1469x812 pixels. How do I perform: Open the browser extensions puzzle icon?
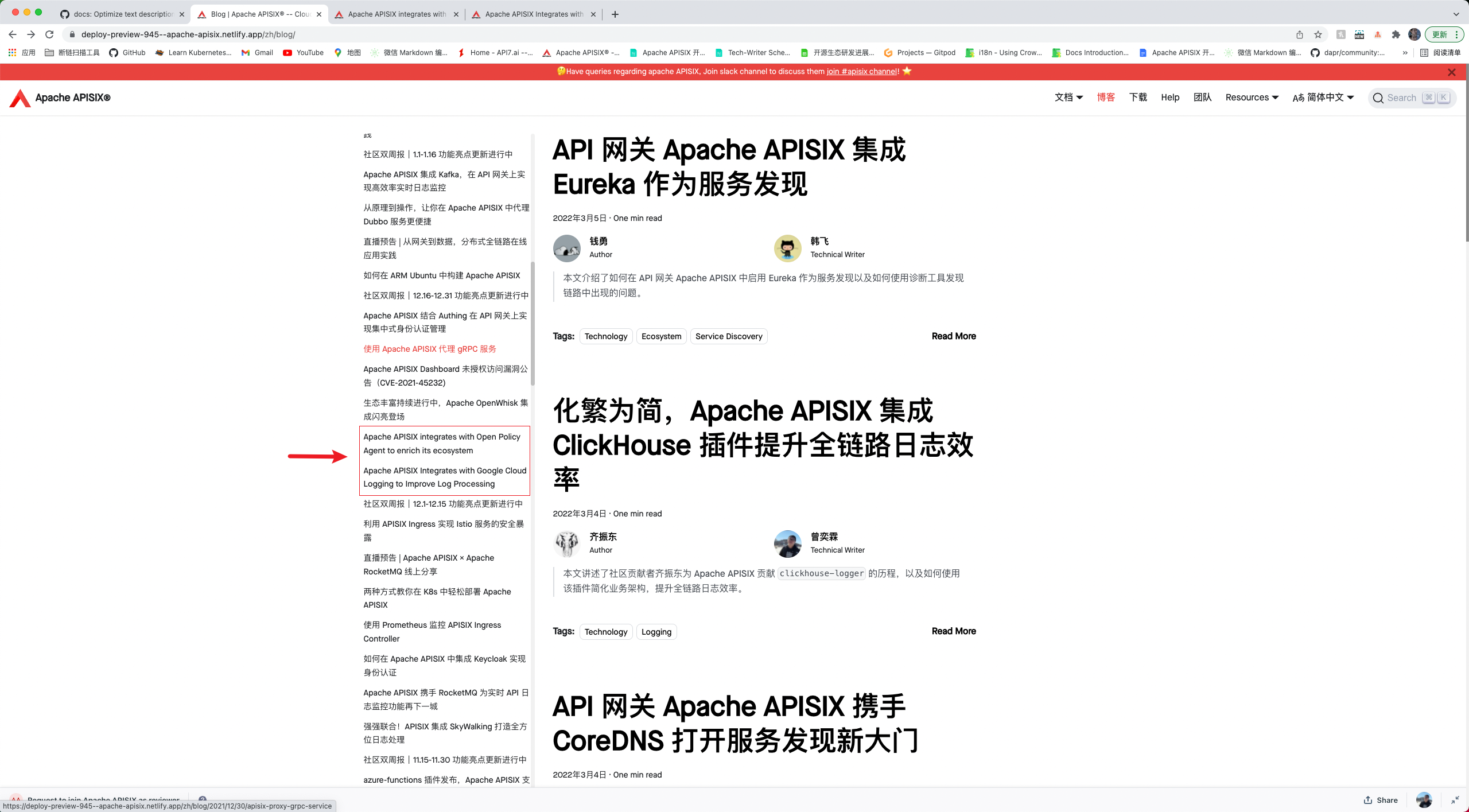(x=1396, y=34)
